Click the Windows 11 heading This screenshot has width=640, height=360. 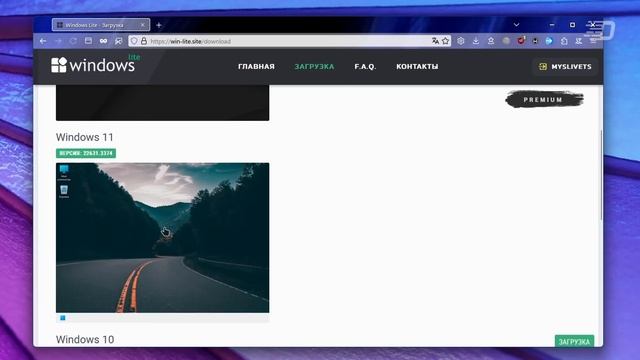[x=84, y=137]
